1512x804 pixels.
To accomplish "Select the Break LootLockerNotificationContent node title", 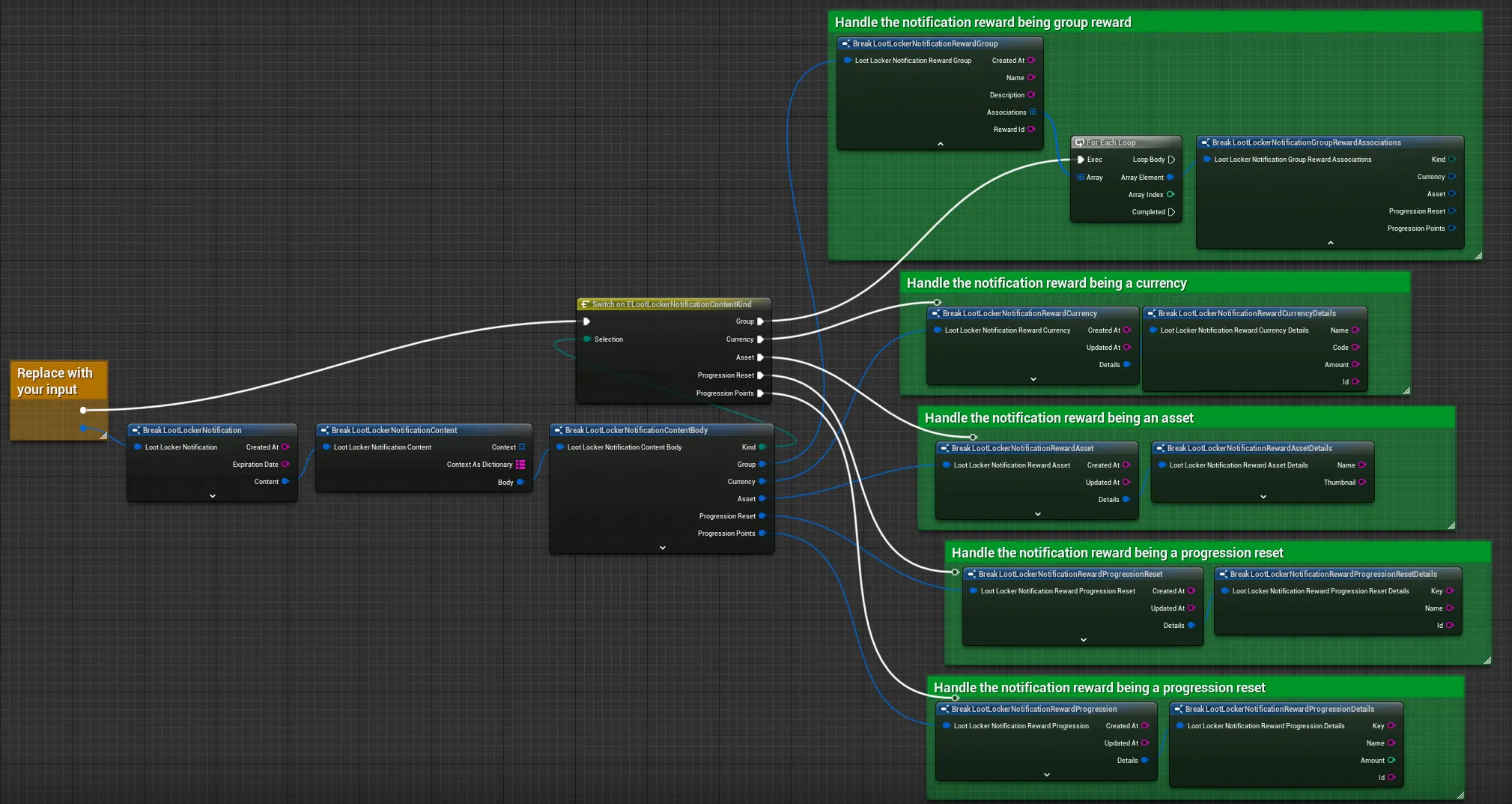I will (394, 430).
